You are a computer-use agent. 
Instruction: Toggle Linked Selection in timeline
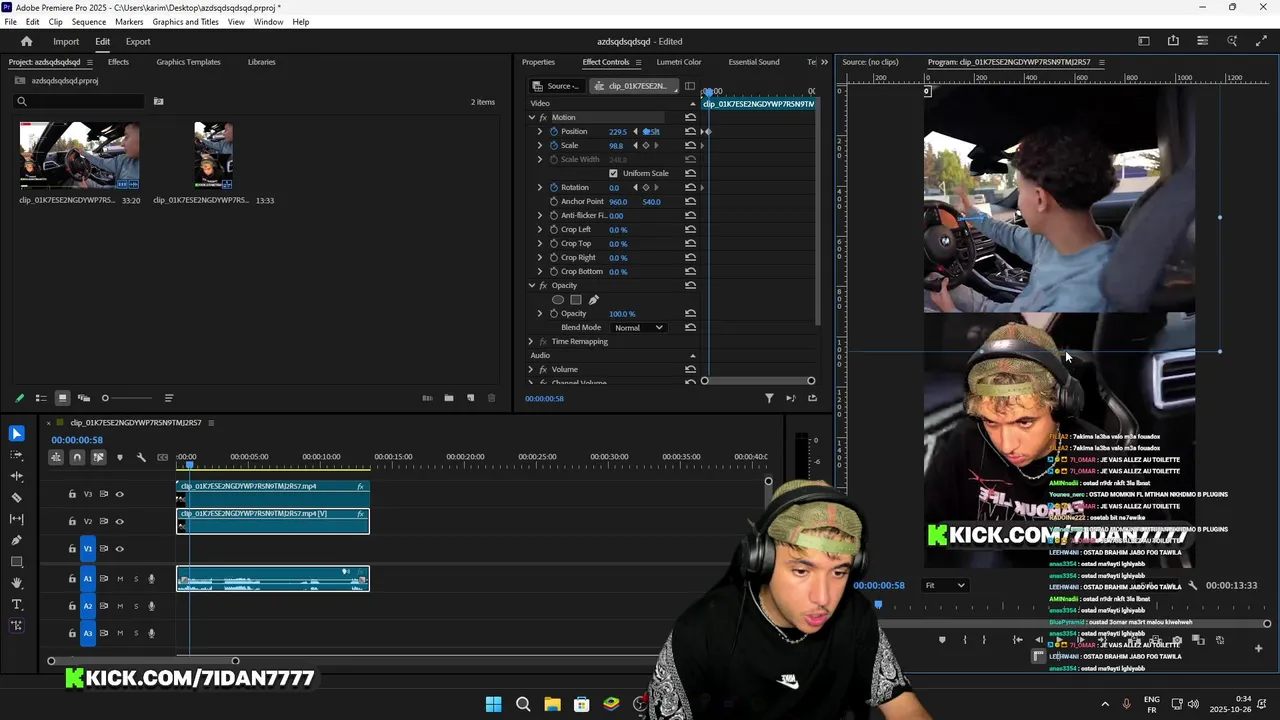click(98, 457)
